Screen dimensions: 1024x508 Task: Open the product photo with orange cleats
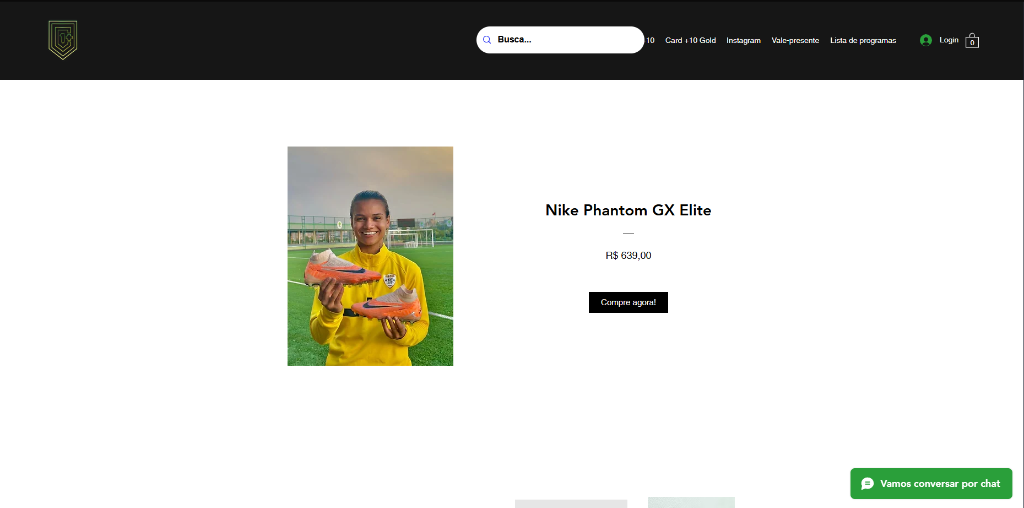370,256
